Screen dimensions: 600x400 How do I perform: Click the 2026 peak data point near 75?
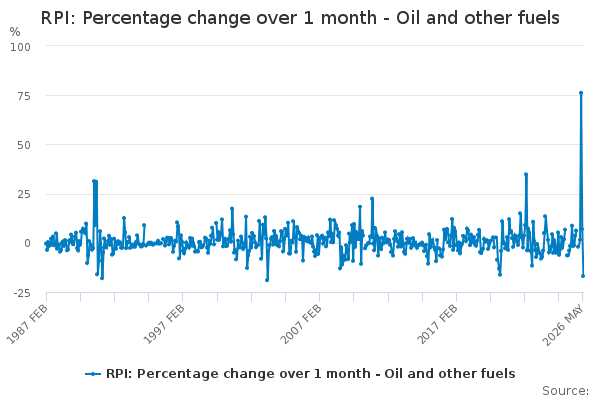coord(581,93)
